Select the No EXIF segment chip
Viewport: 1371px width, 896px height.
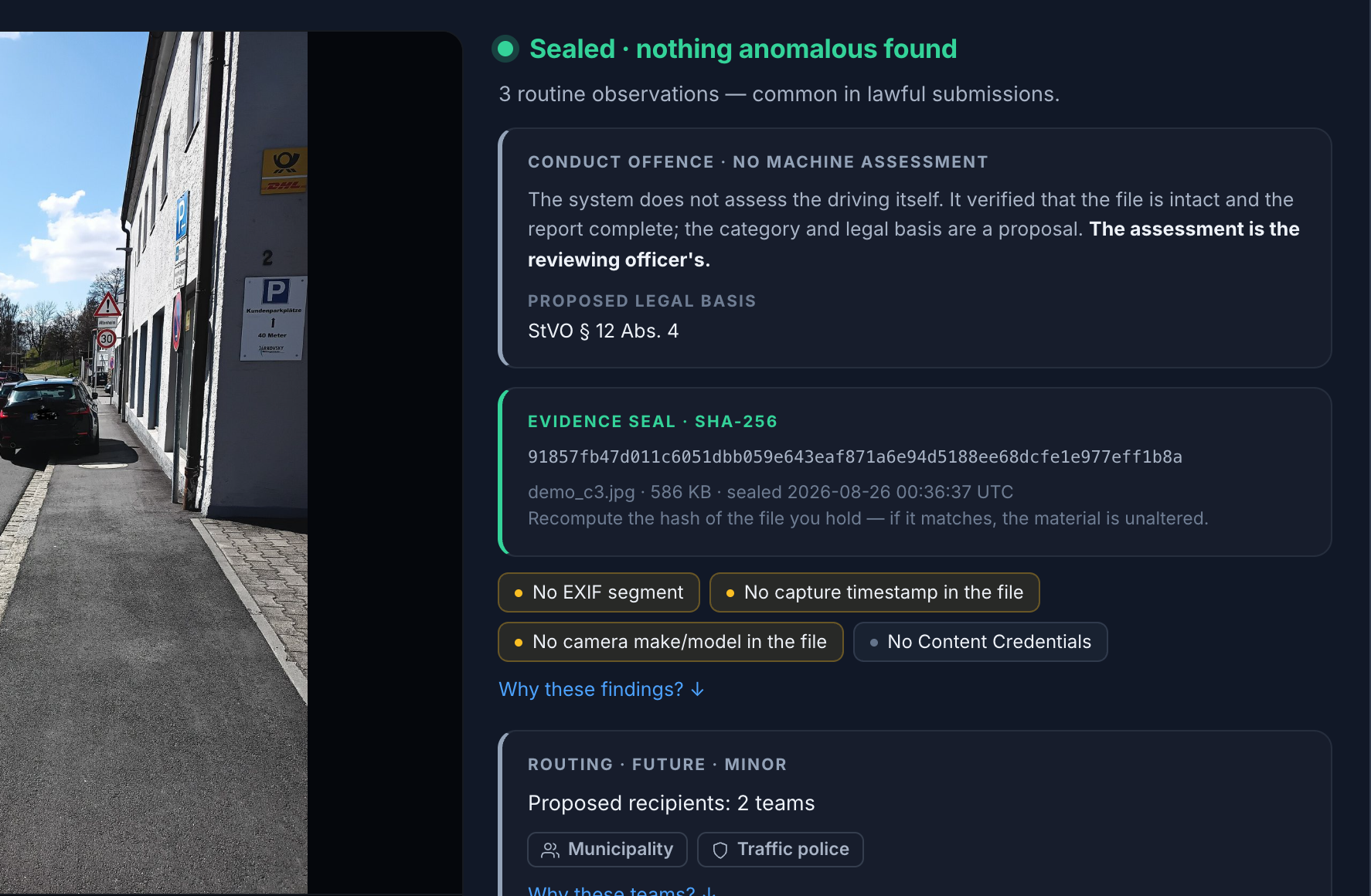599,592
